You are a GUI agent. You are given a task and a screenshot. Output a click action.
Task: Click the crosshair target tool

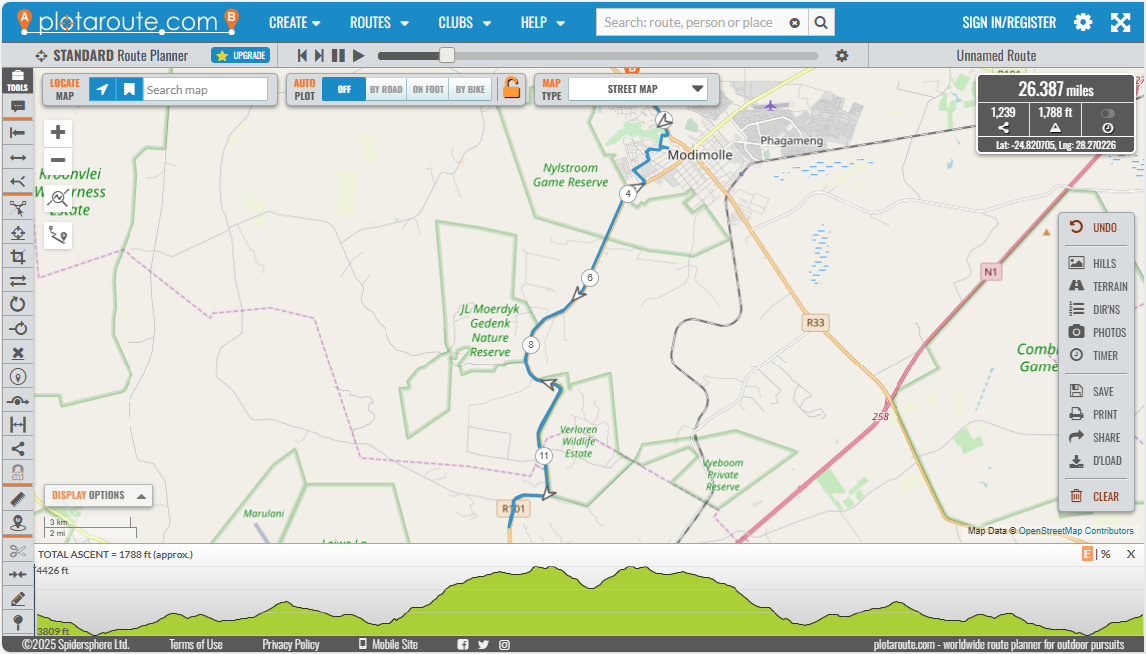[18, 233]
